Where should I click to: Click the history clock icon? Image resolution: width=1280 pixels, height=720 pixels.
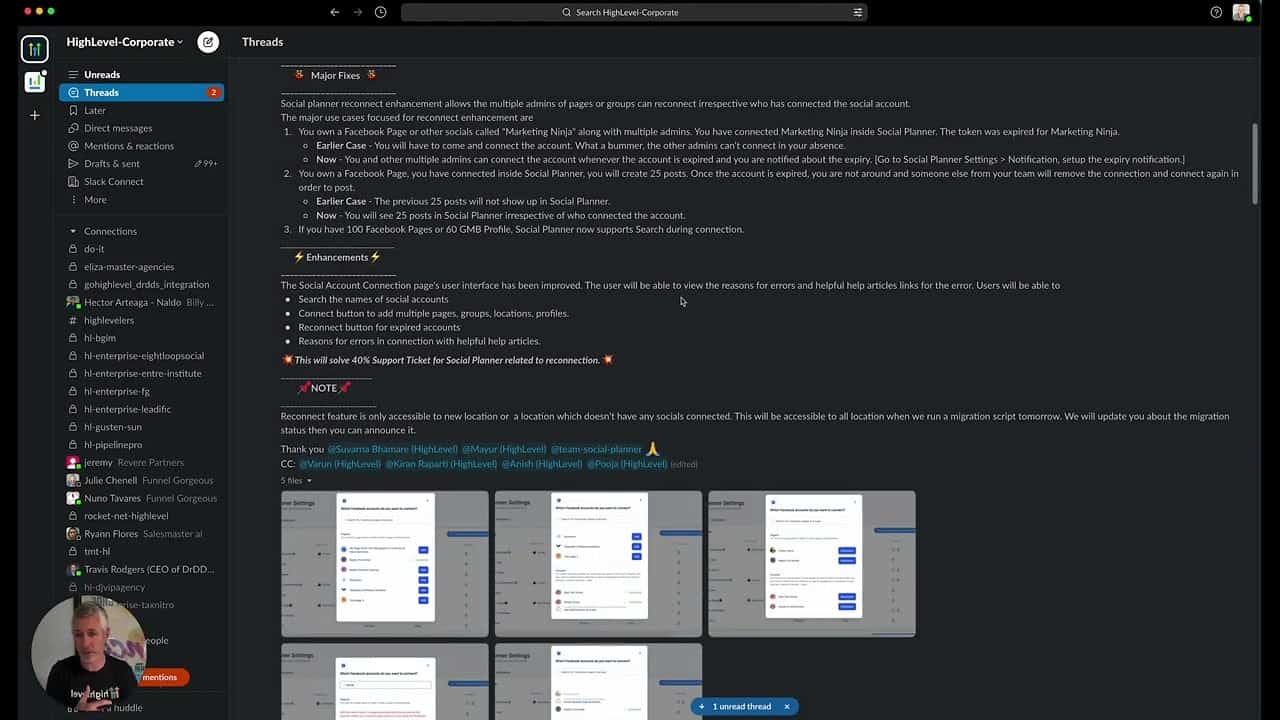pos(380,12)
